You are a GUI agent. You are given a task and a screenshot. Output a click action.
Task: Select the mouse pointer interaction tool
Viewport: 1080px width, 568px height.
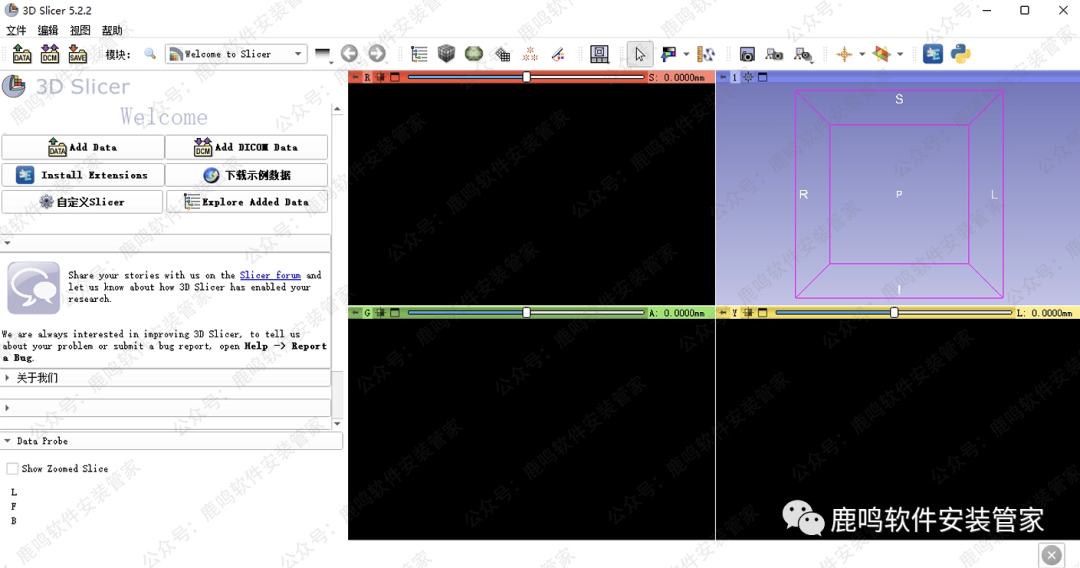(640, 54)
